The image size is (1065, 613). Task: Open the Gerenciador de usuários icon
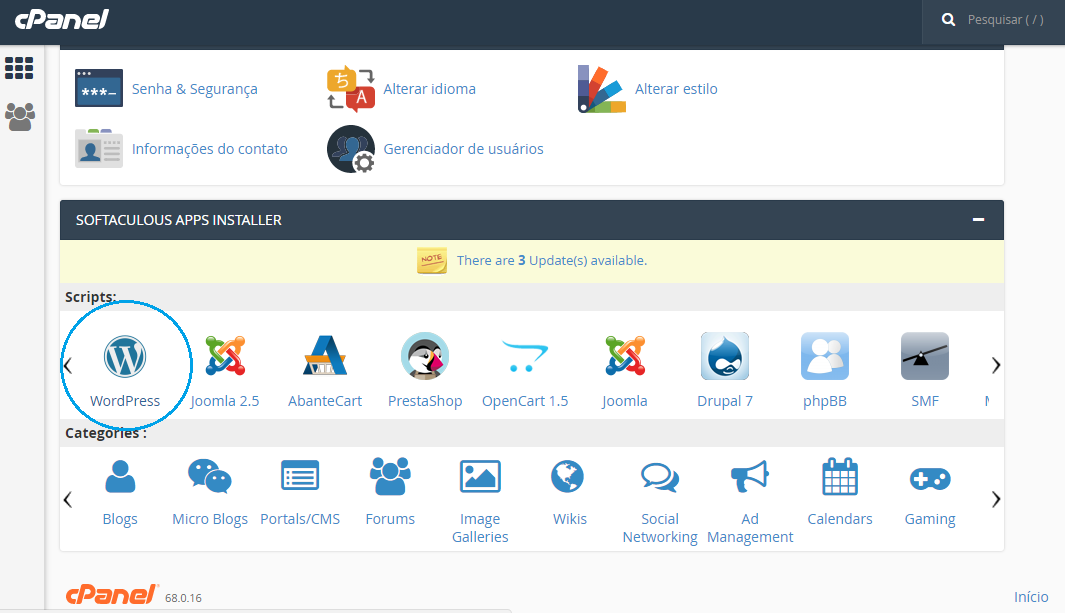[x=350, y=149]
